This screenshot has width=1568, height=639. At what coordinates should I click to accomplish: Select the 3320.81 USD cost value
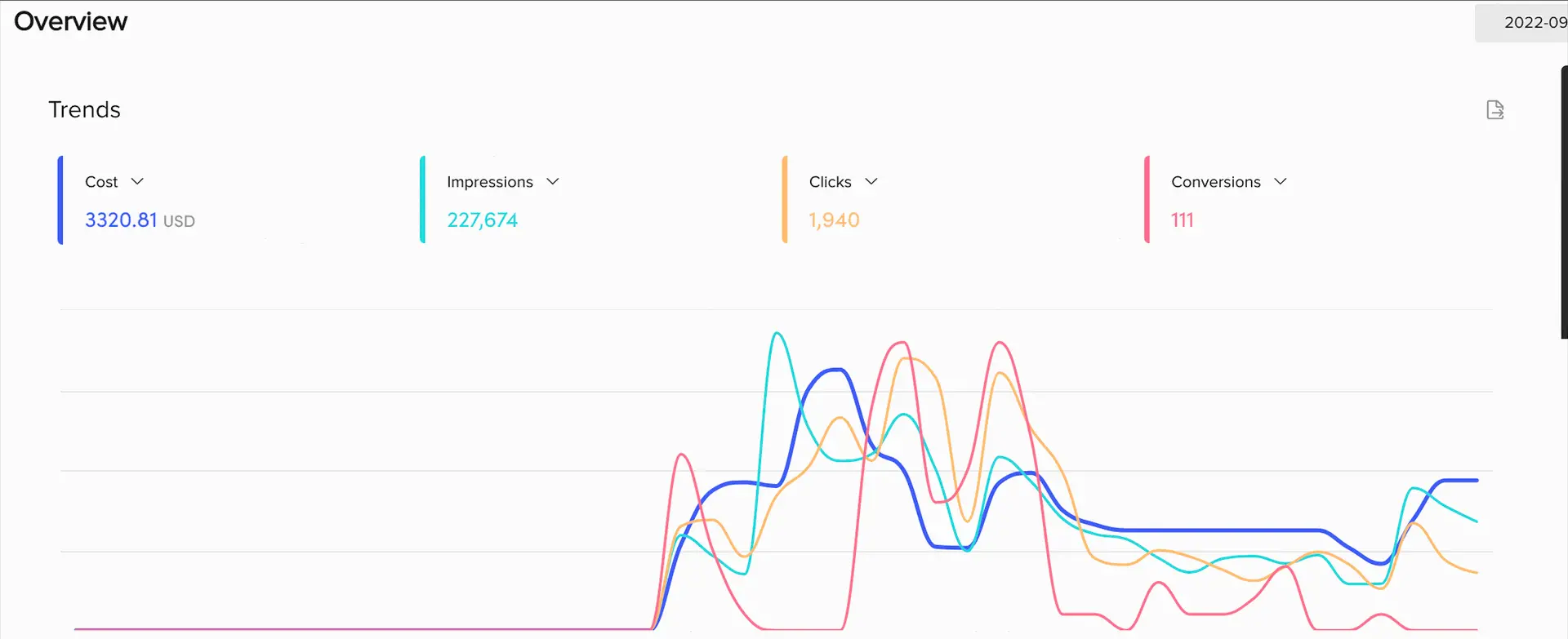click(139, 220)
